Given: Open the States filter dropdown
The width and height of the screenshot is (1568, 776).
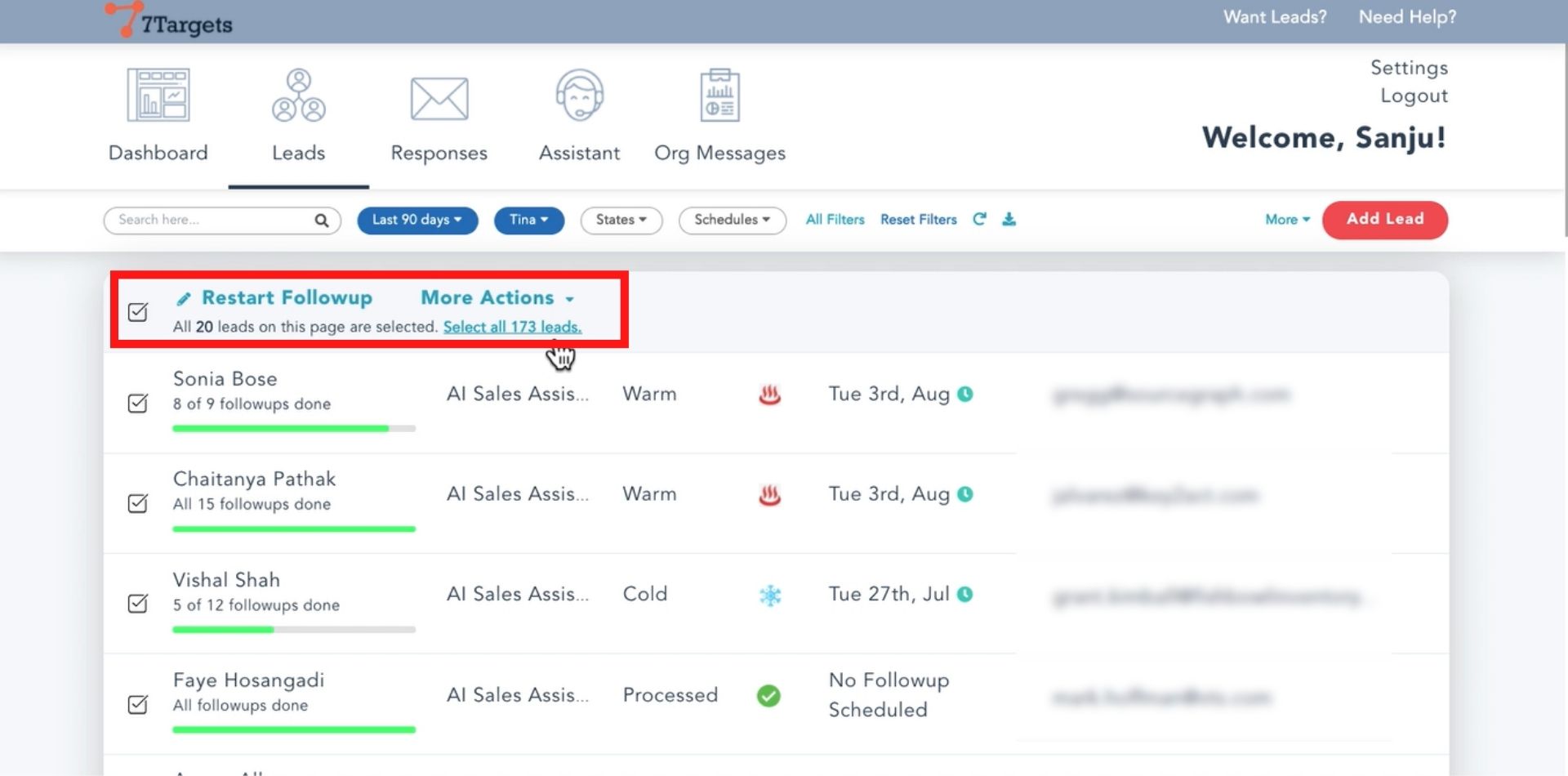Looking at the screenshot, I should (x=621, y=220).
